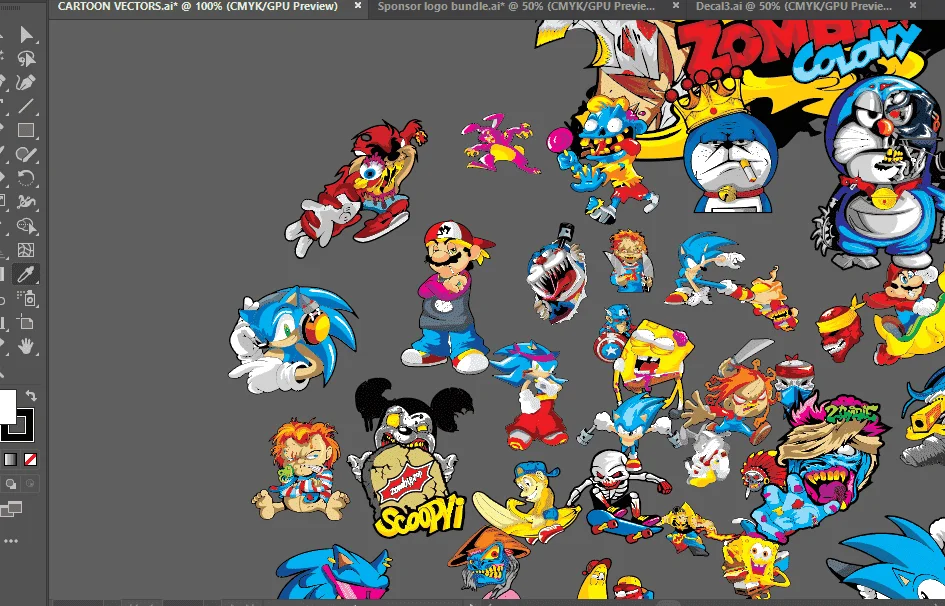The height and width of the screenshot is (606, 945).
Task: Swap fill and stroke colors arrow
Action: [31, 396]
